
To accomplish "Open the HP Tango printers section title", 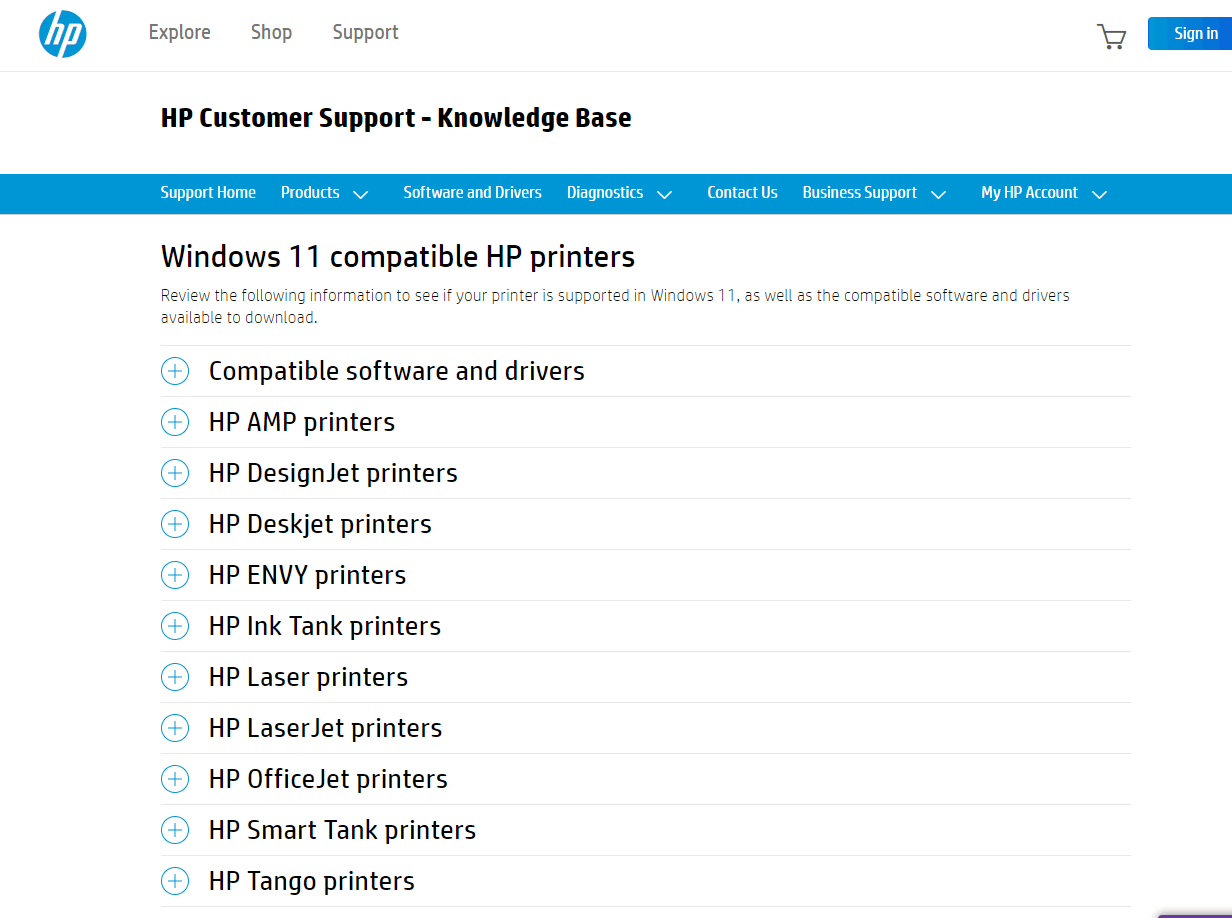I will (x=312, y=881).
